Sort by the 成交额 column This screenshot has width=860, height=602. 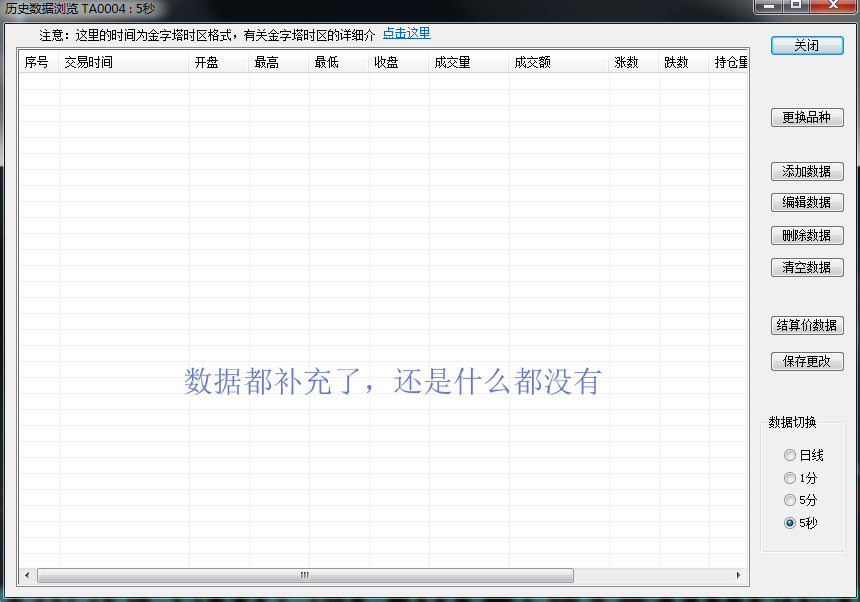559,63
